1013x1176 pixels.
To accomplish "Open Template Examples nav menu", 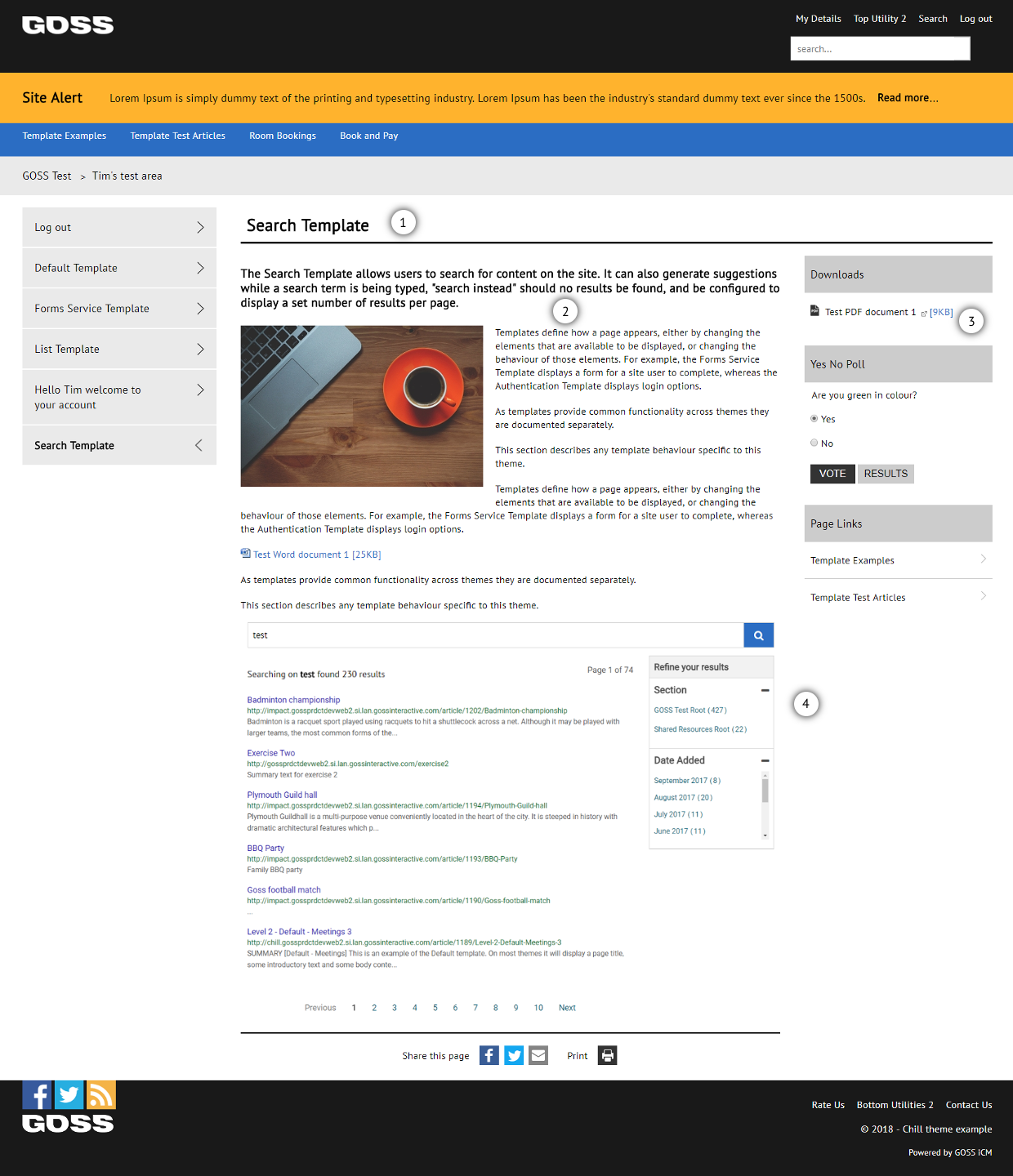I will 65,136.
